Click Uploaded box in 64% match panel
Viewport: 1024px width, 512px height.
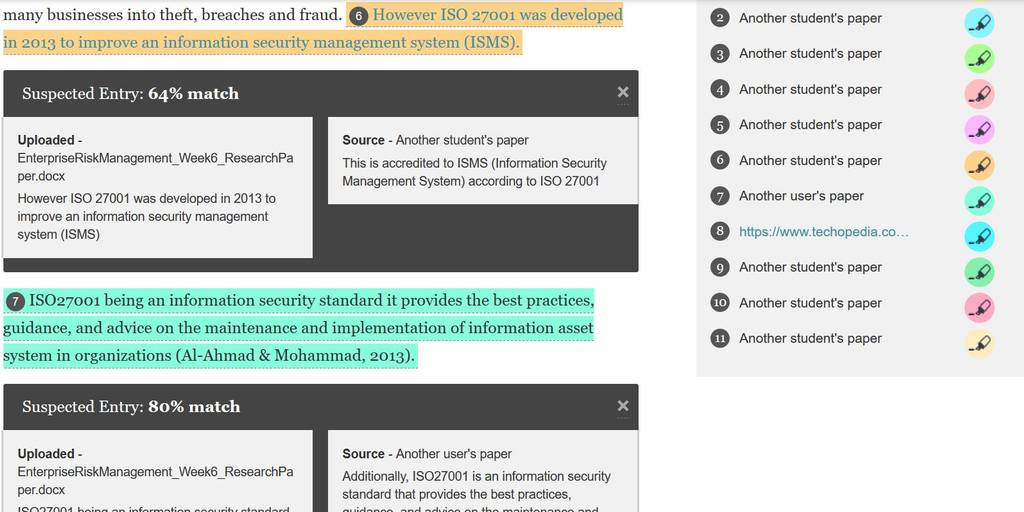[x=157, y=187]
